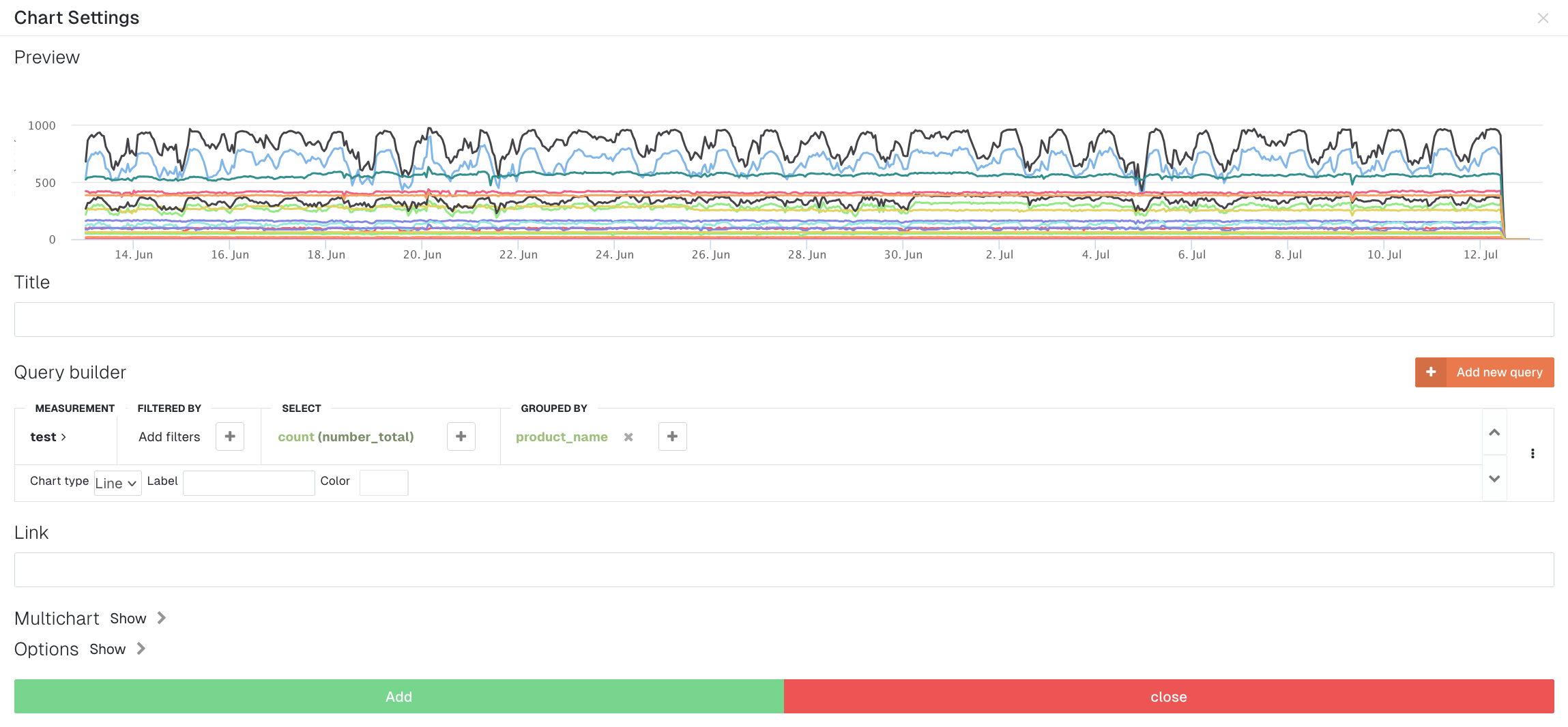1568x727 pixels.
Task: Click into the Title input field
Action: click(x=784, y=319)
